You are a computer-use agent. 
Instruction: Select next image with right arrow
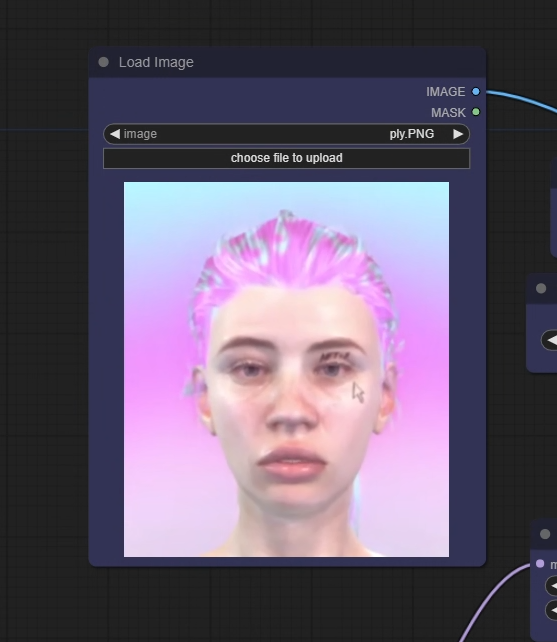pos(458,134)
